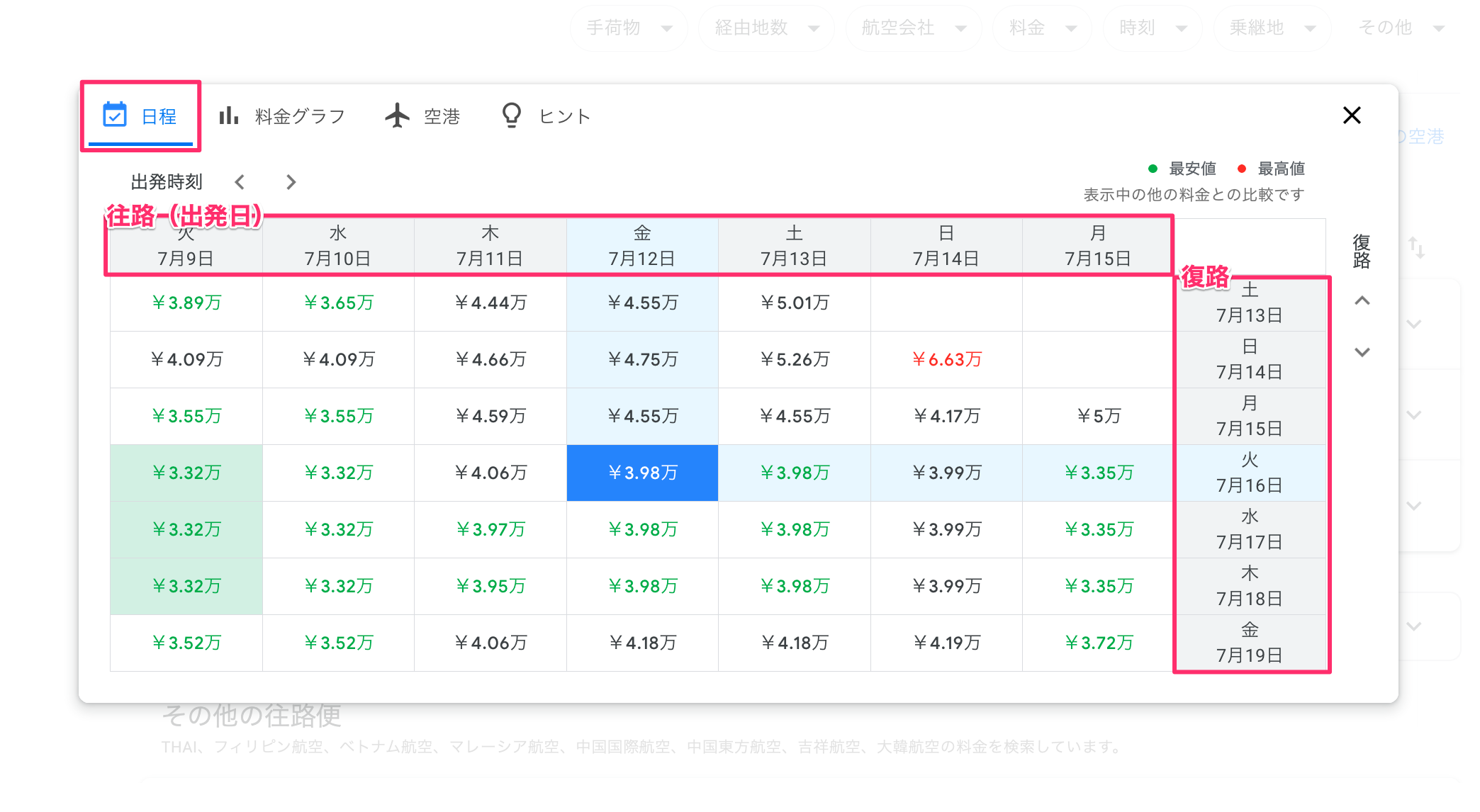This screenshot has width=1480, height=812.
Task: Click the calendar icon on 日程 tab
Action: click(115, 115)
